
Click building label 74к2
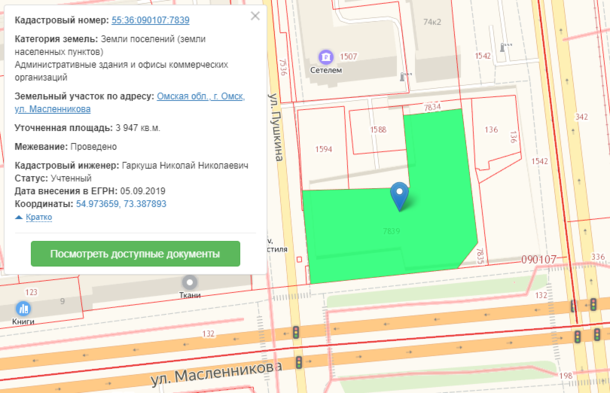pyautogui.click(x=432, y=22)
